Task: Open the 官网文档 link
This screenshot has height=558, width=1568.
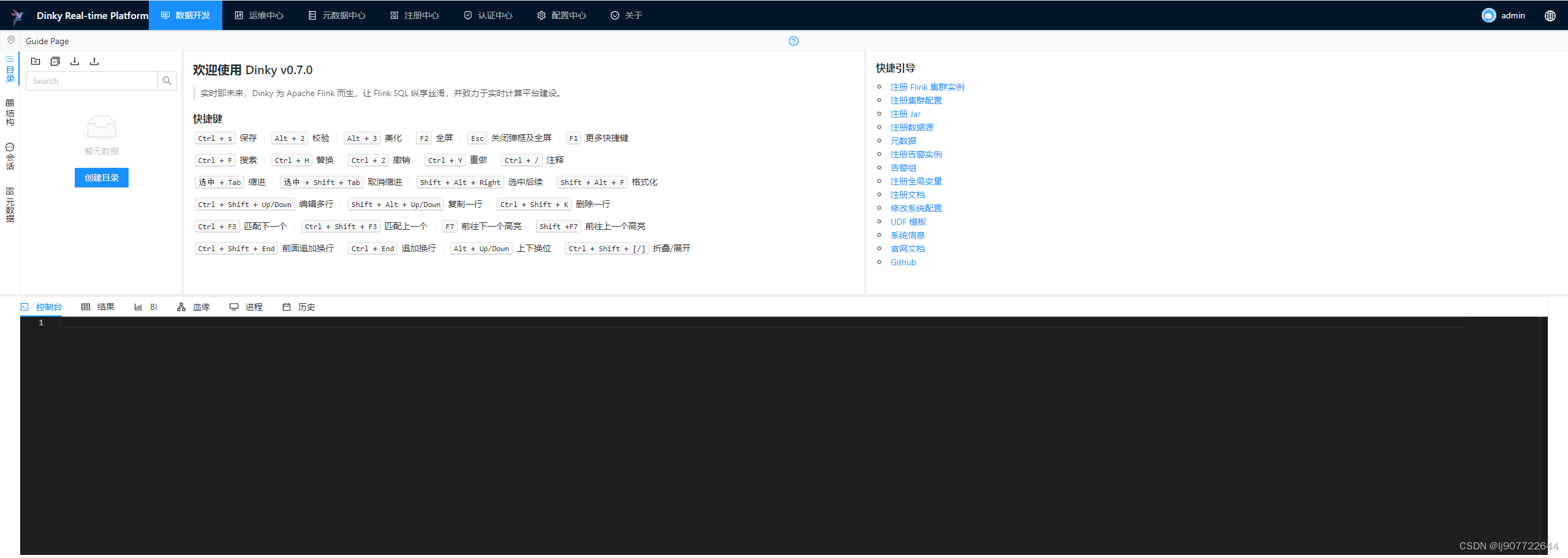Action: pos(908,249)
